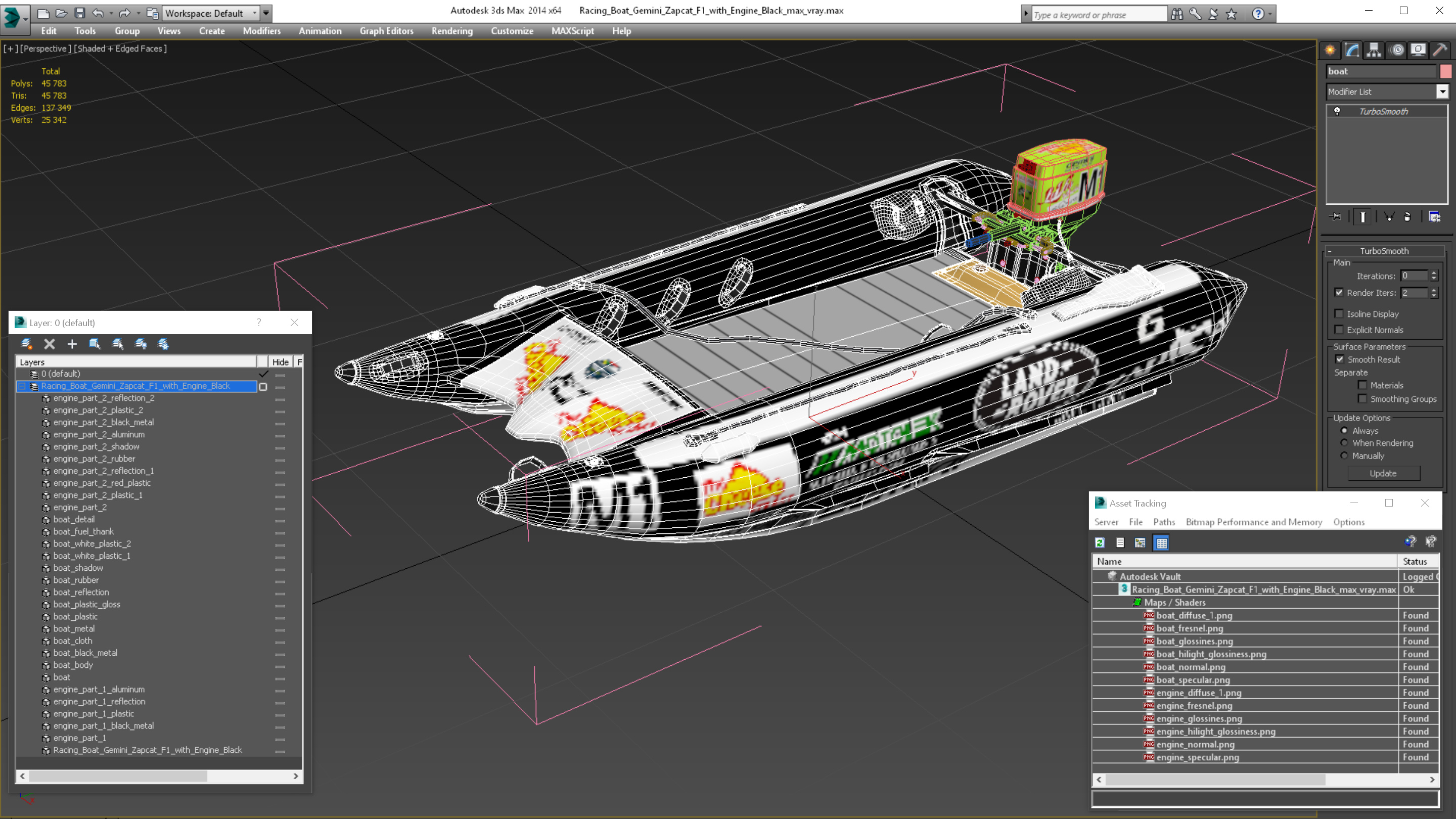This screenshot has height=819, width=1456.
Task: Click the Hide column header in Layers
Action: coord(281,362)
